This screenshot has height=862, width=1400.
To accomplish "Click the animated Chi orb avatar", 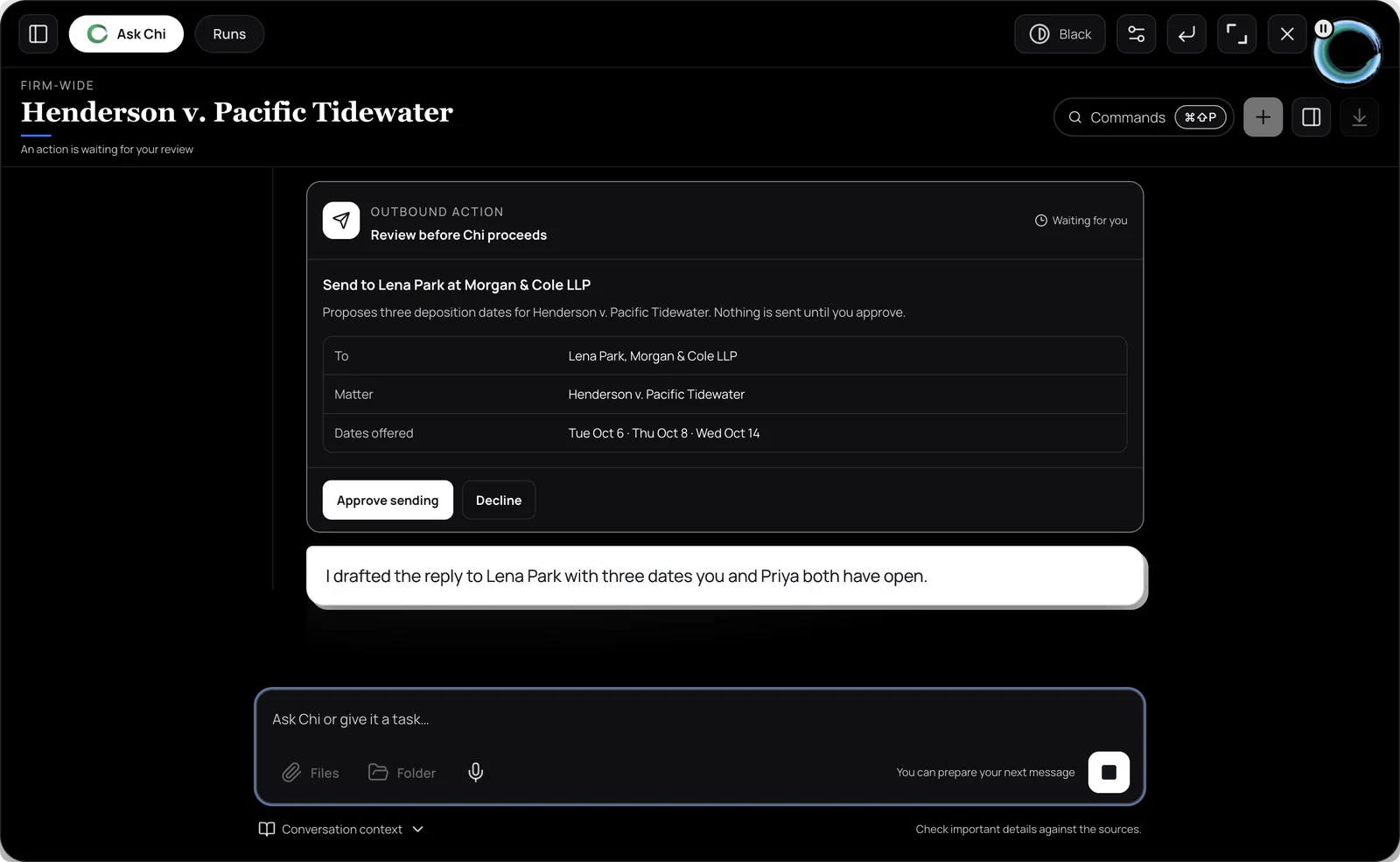I will coord(1348,53).
